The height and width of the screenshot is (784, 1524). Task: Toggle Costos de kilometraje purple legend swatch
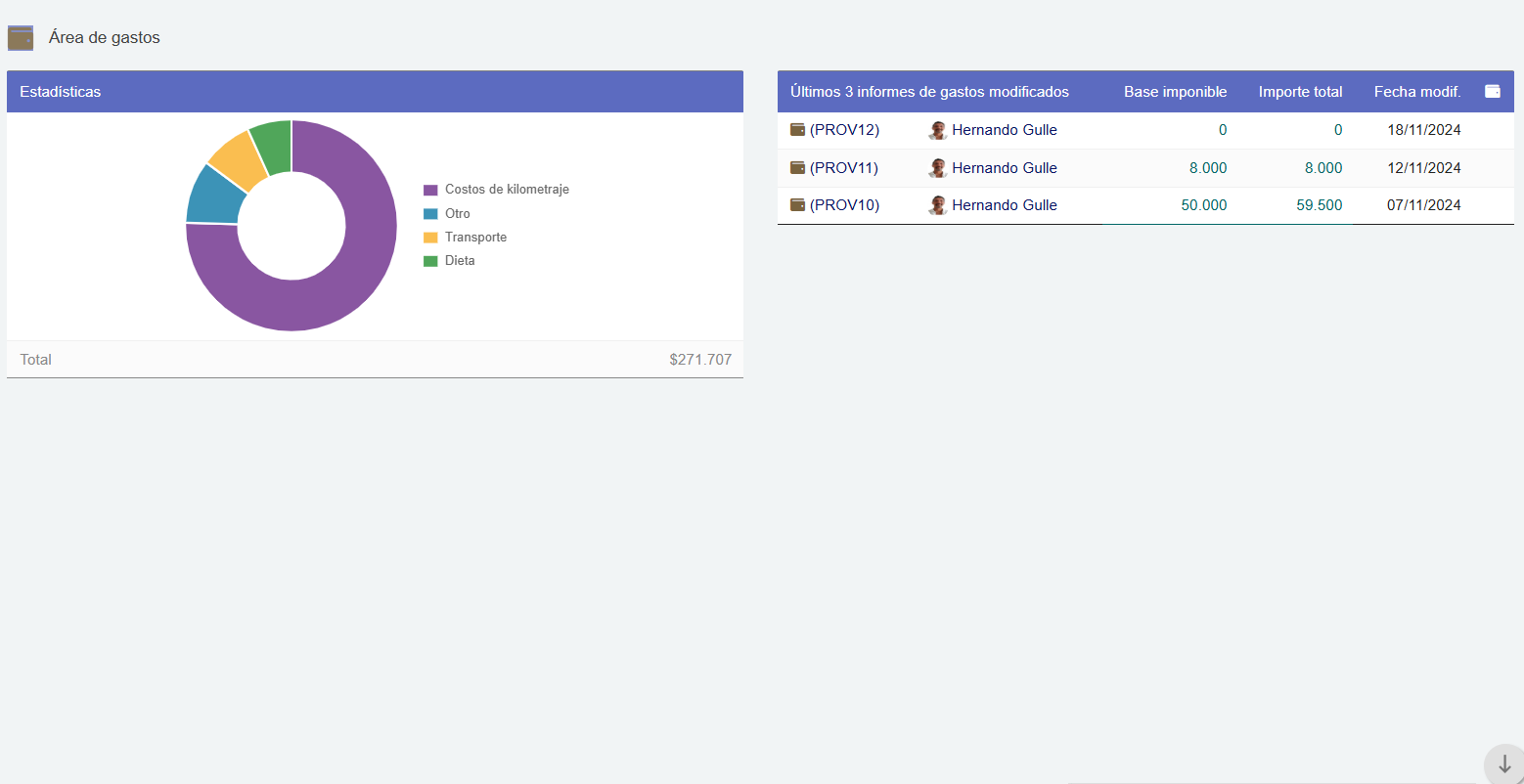(x=430, y=190)
